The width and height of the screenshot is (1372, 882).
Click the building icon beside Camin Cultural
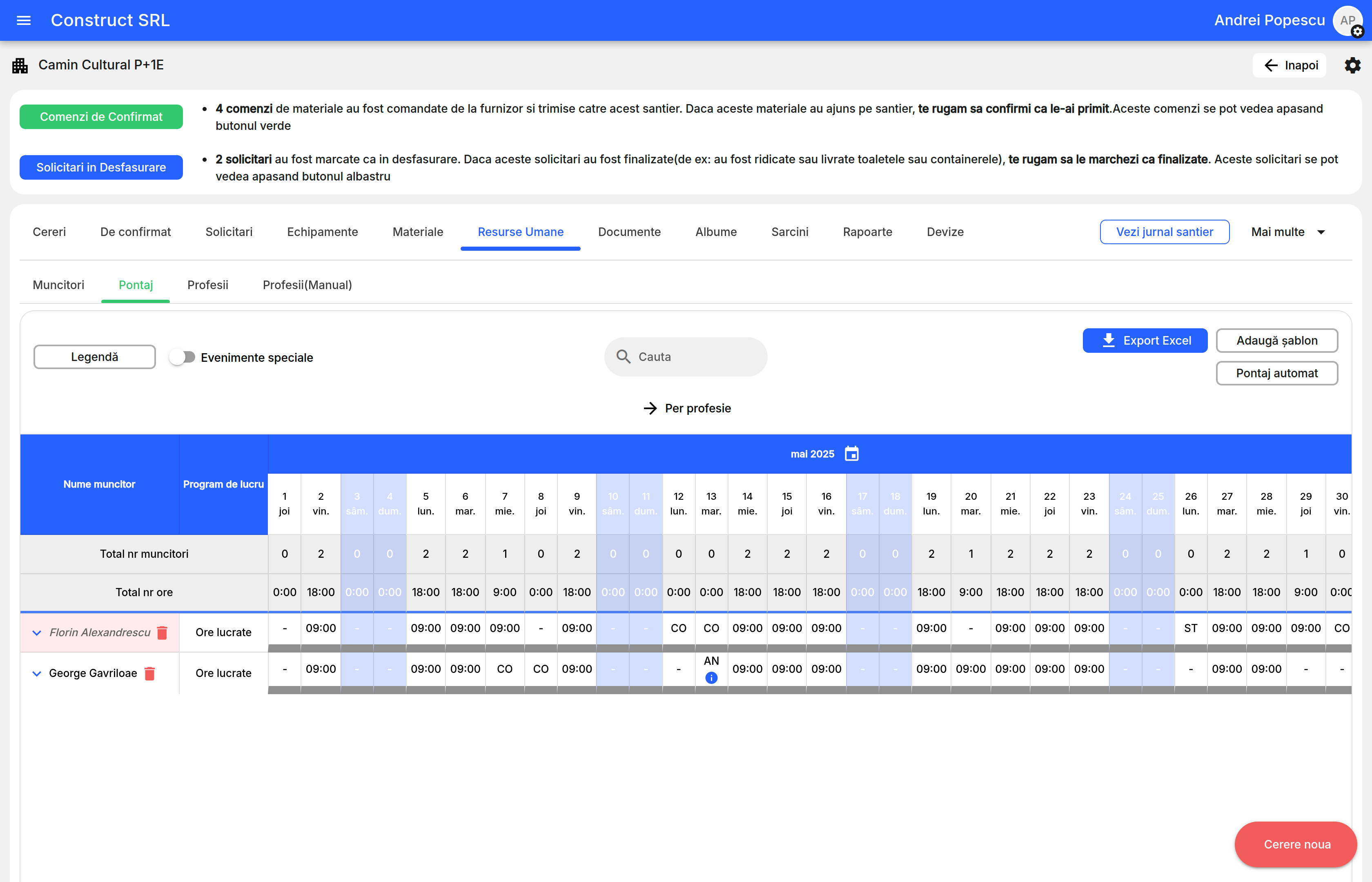pos(20,65)
